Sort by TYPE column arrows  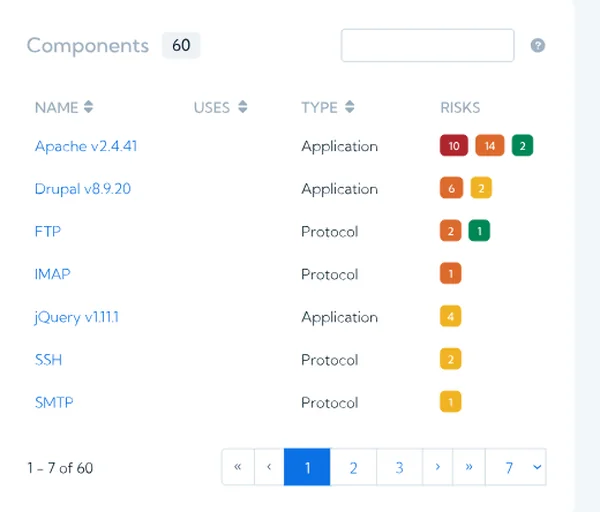(349, 107)
